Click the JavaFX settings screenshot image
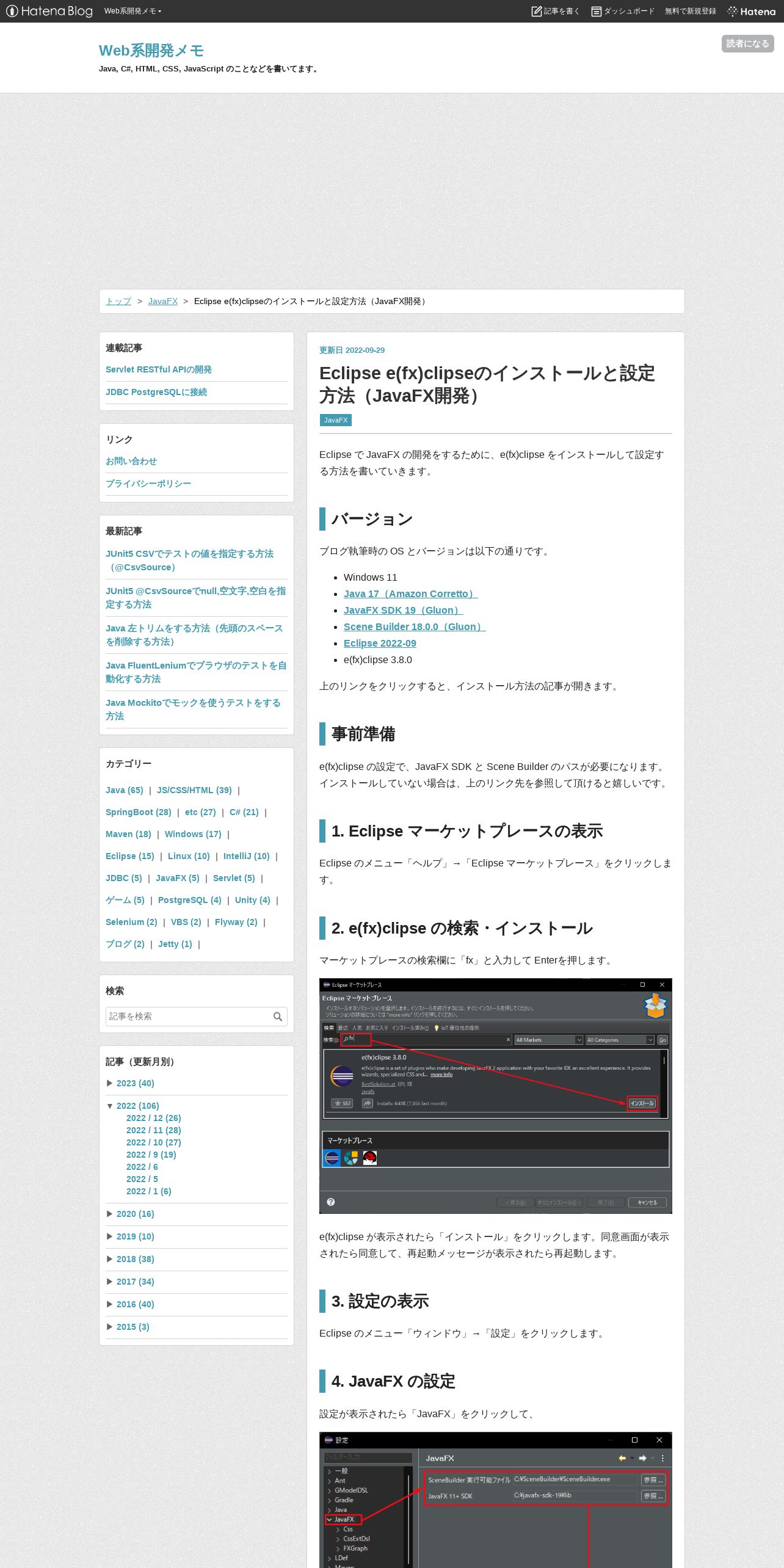 pos(496,1500)
